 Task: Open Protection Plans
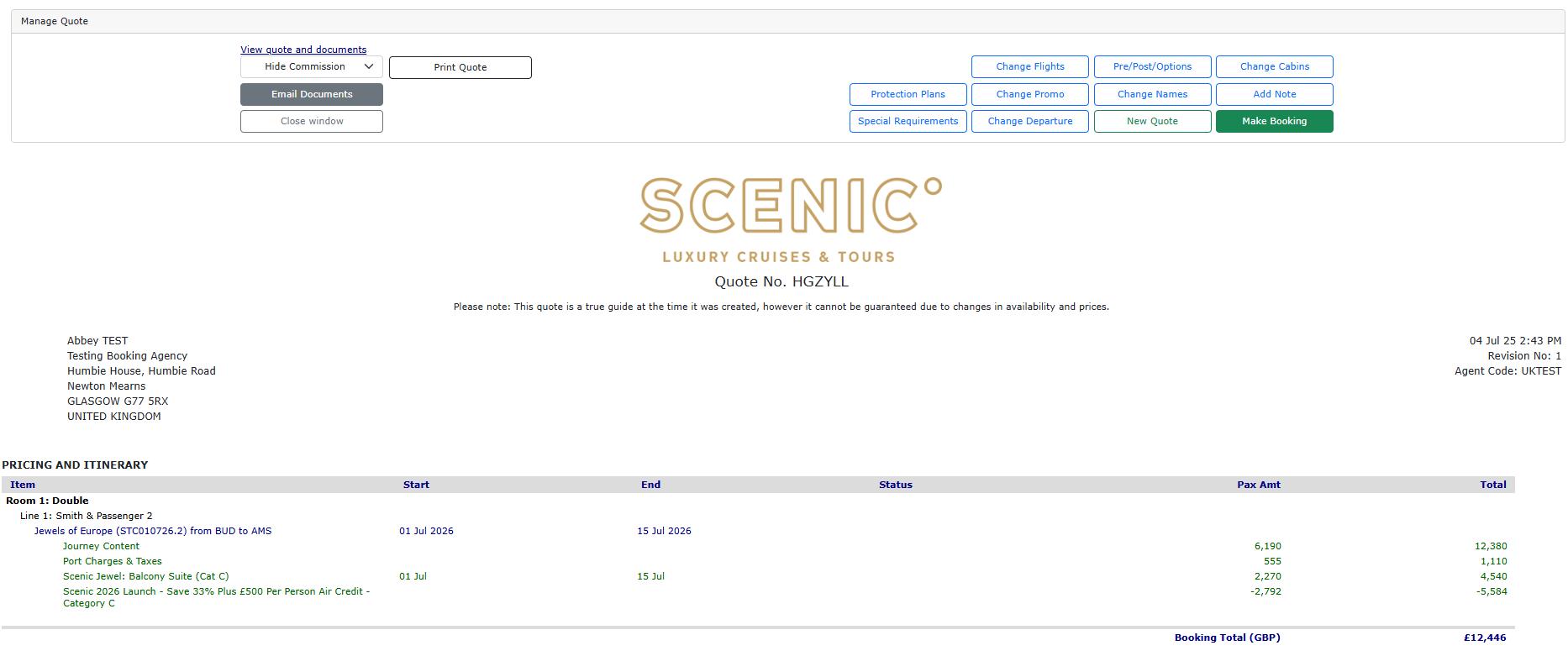click(x=908, y=94)
